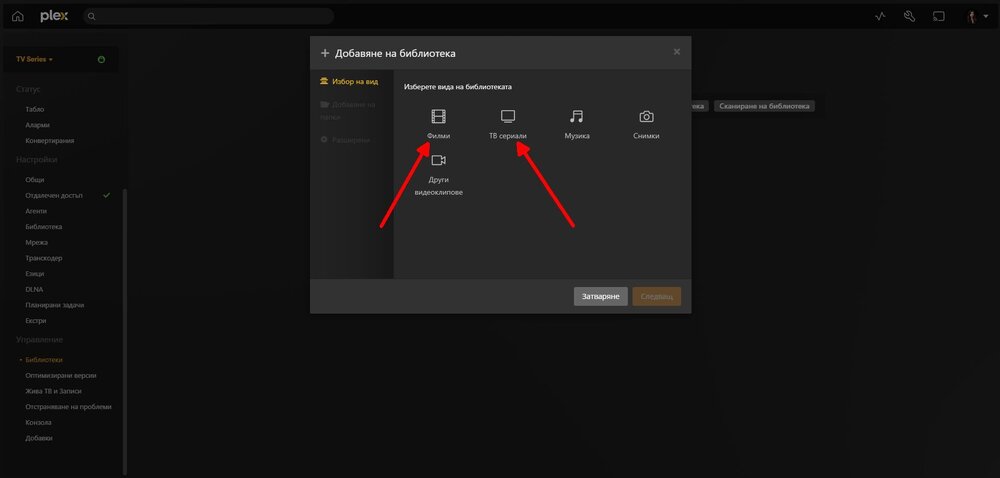Click the Следващ button
Screen dimensions: 1000x478
(x=657, y=296)
